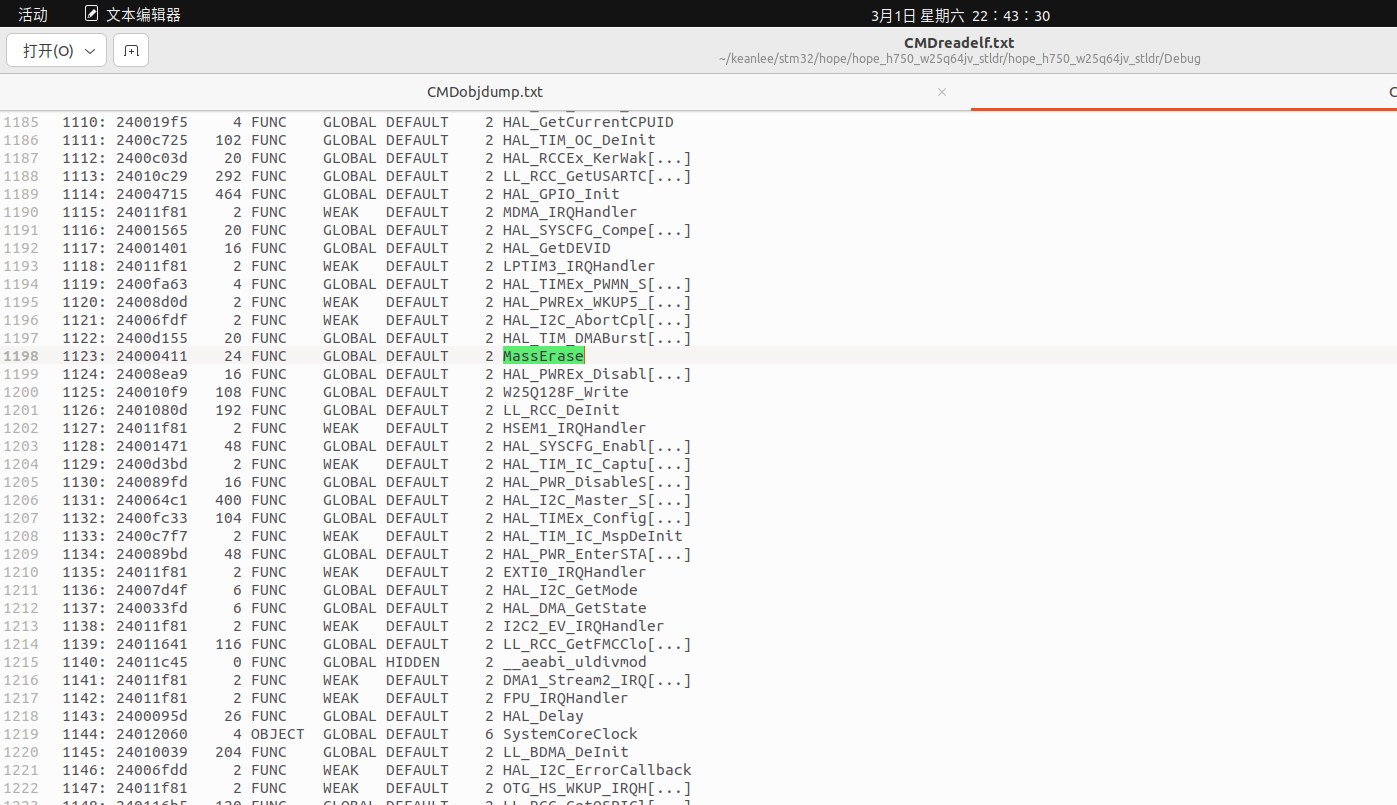Place cursor on line number 1198
Viewport: 1397px width, 805px height.
(21, 355)
